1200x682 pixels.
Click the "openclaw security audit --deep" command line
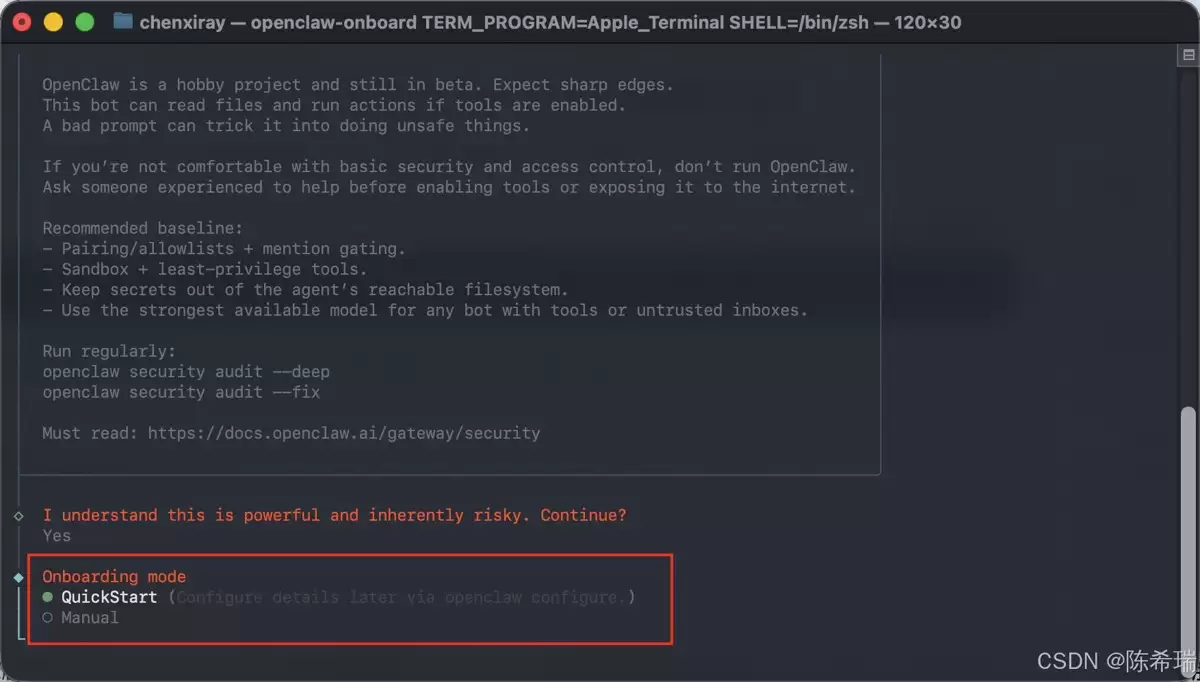pyautogui.click(x=186, y=372)
